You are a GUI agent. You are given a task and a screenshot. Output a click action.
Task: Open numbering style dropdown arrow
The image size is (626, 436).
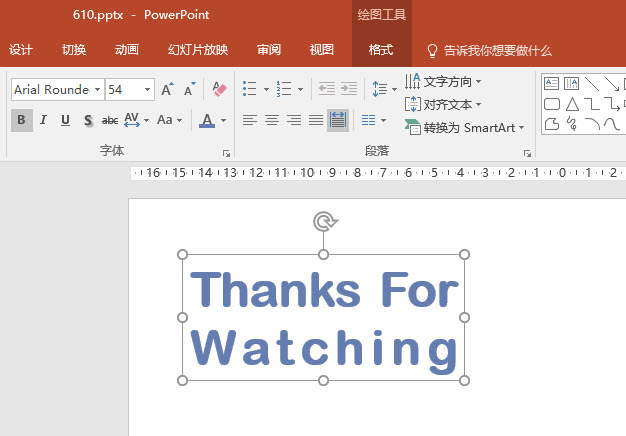(300, 89)
